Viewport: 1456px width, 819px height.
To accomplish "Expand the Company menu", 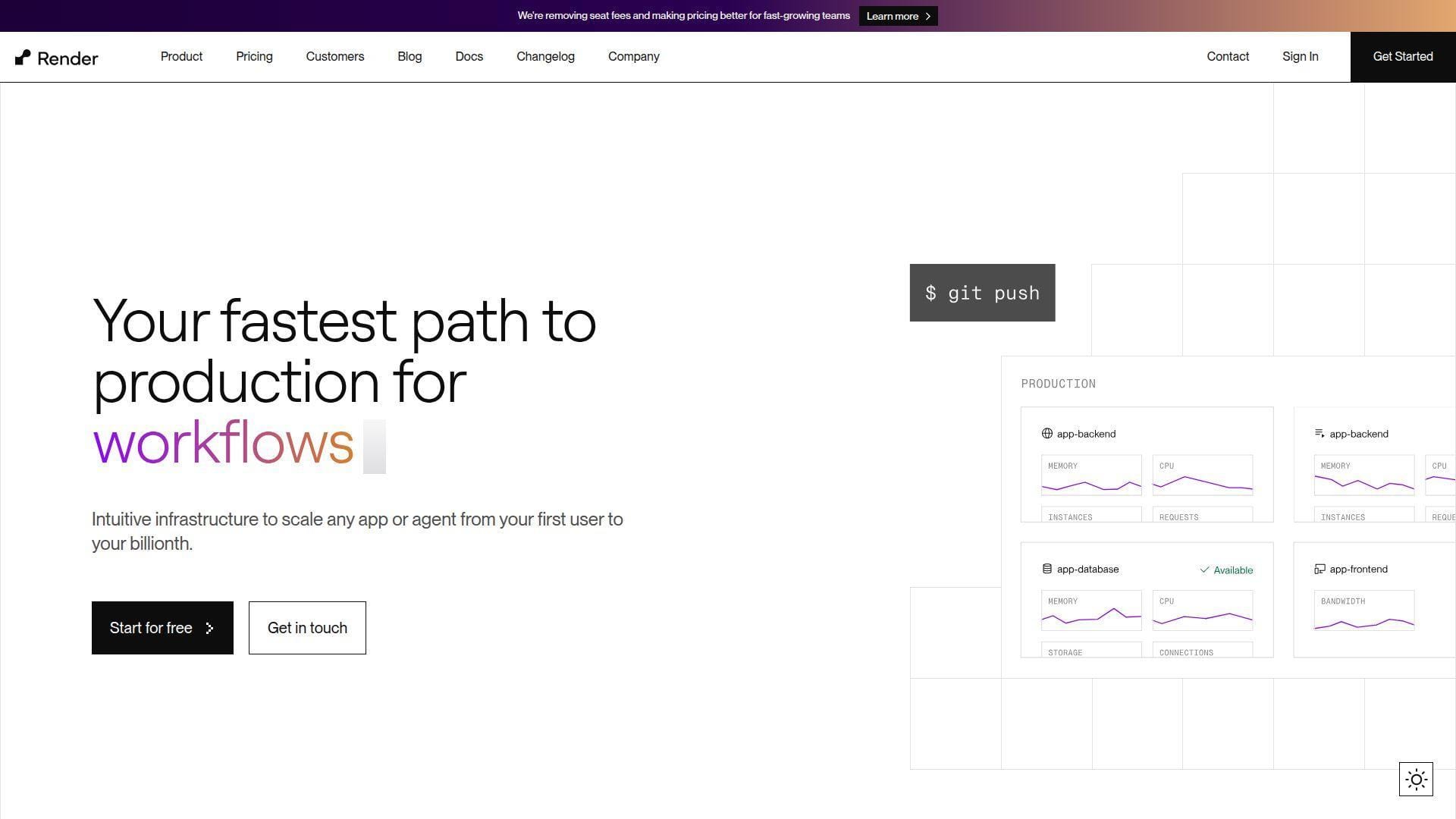I will click(633, 57).
